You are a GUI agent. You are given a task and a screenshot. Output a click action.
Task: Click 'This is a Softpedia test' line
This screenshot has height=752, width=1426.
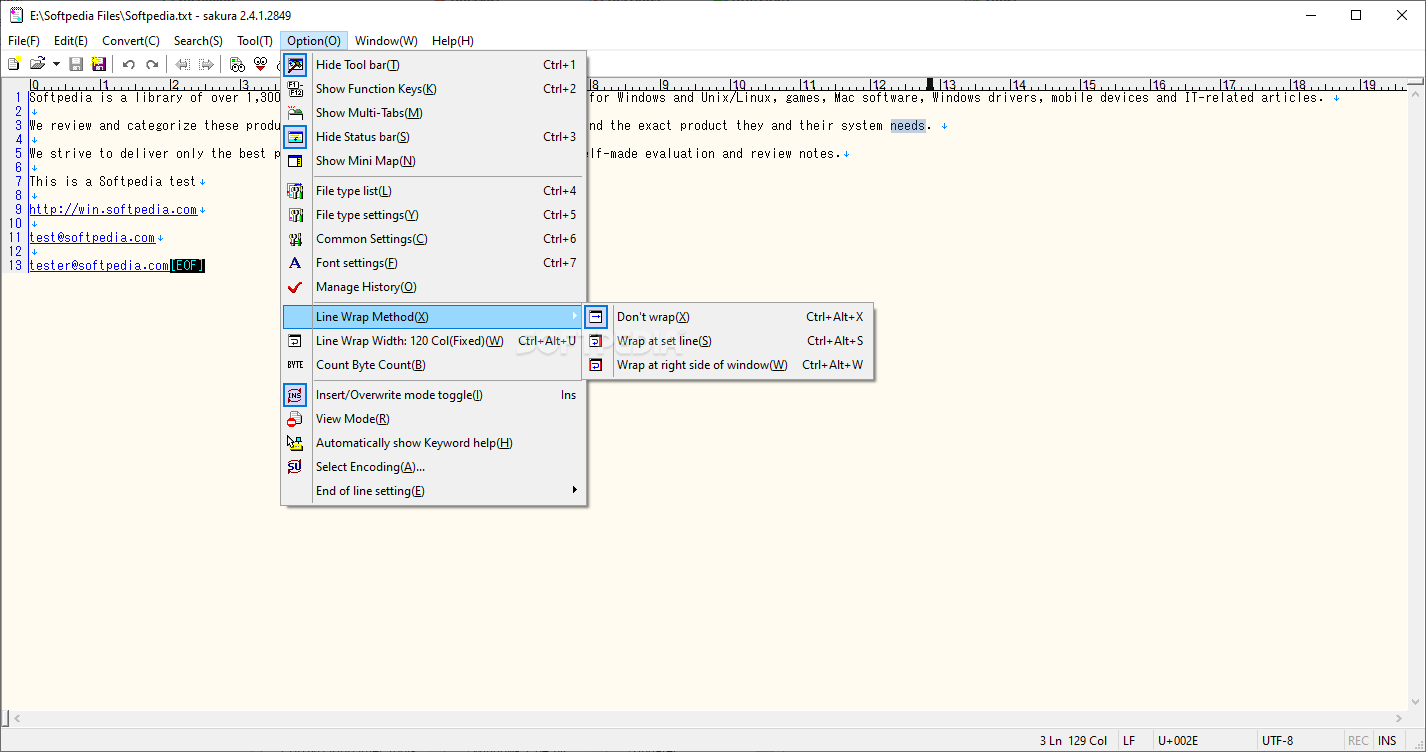tap(113, 182)
